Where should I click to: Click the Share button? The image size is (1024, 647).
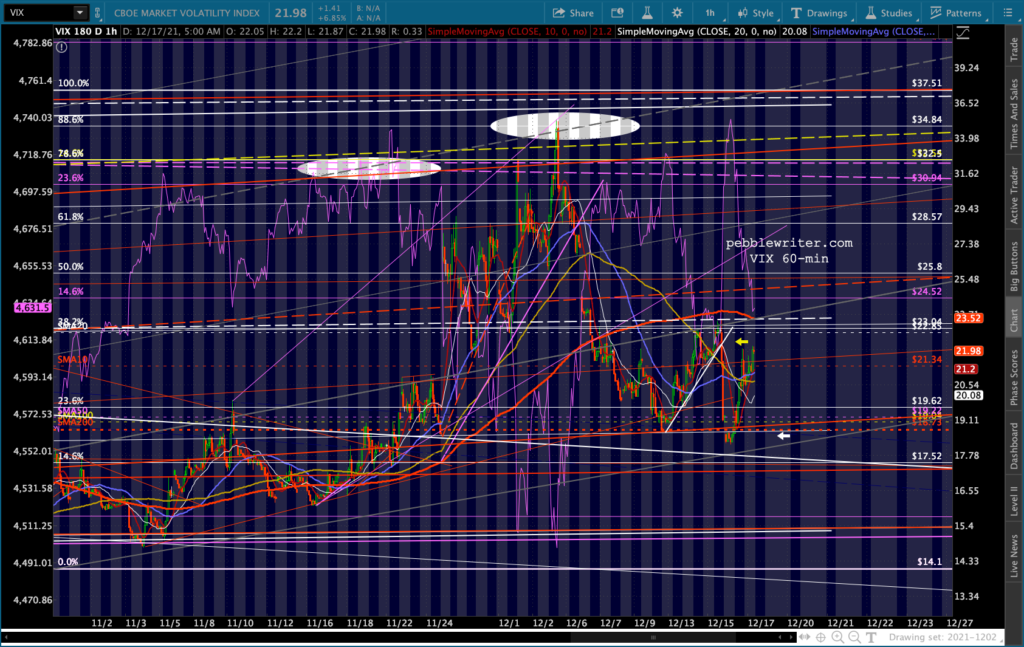tap(573, 12)
